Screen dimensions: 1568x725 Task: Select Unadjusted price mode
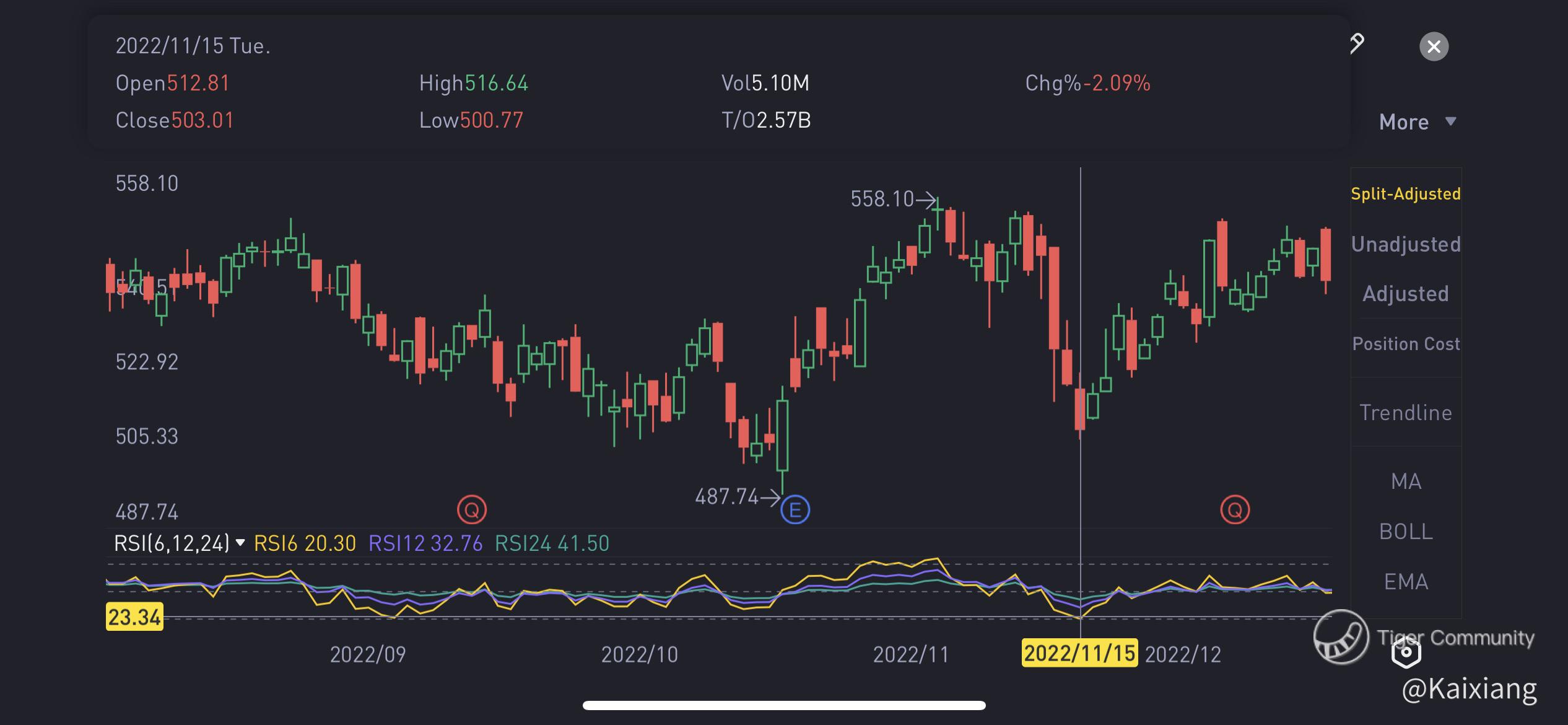click(1406, 244)
